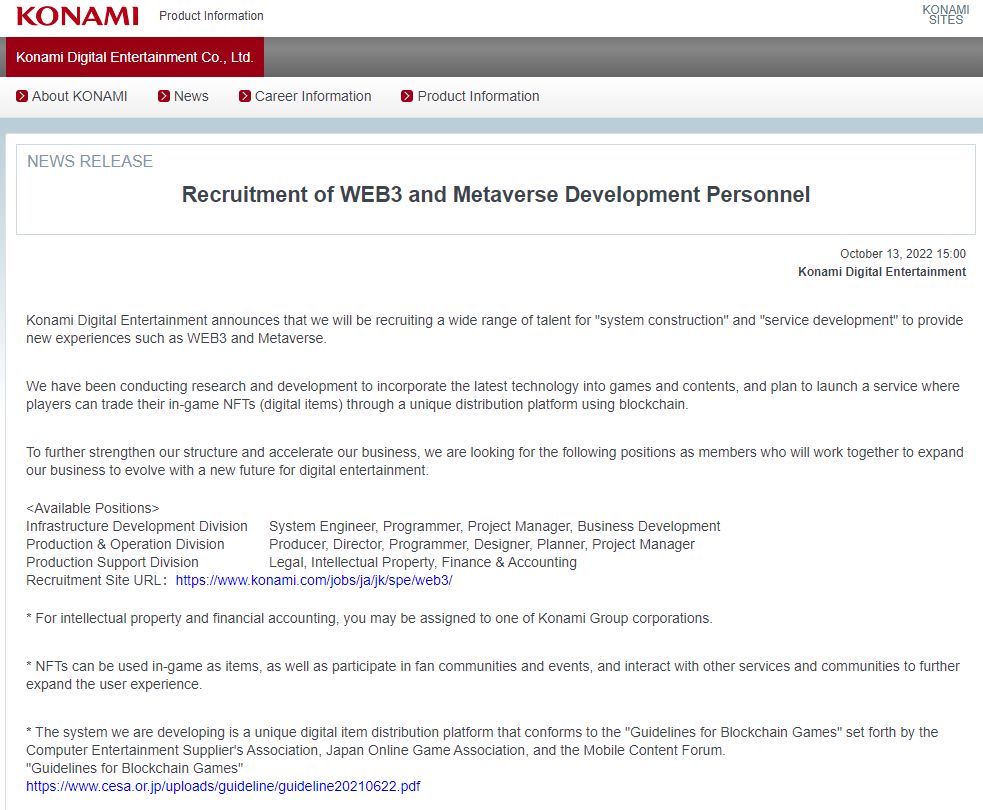Open the About KONAMI menu item

tap(80, 96)
